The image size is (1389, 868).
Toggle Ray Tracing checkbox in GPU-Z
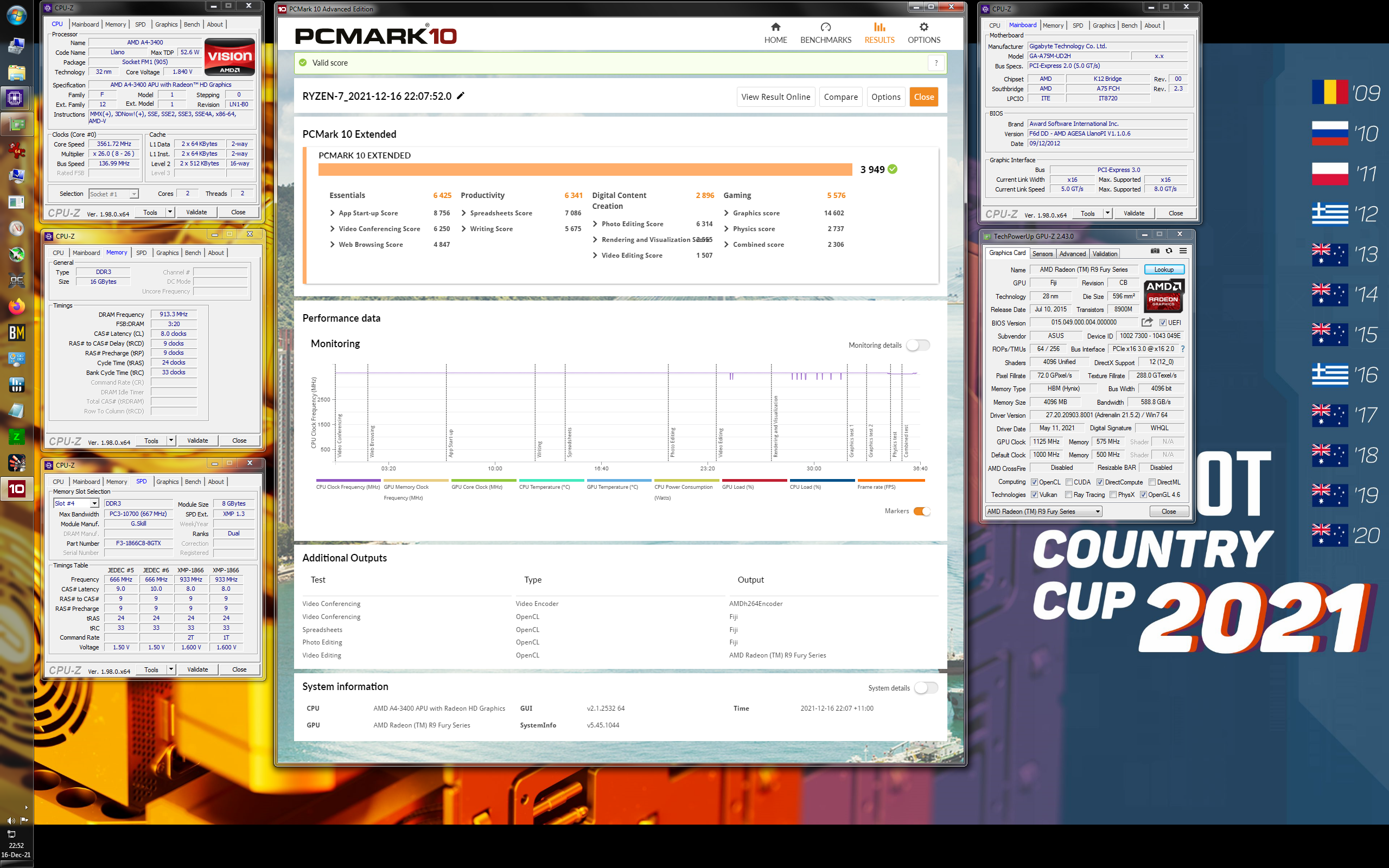click(1069, 495)
